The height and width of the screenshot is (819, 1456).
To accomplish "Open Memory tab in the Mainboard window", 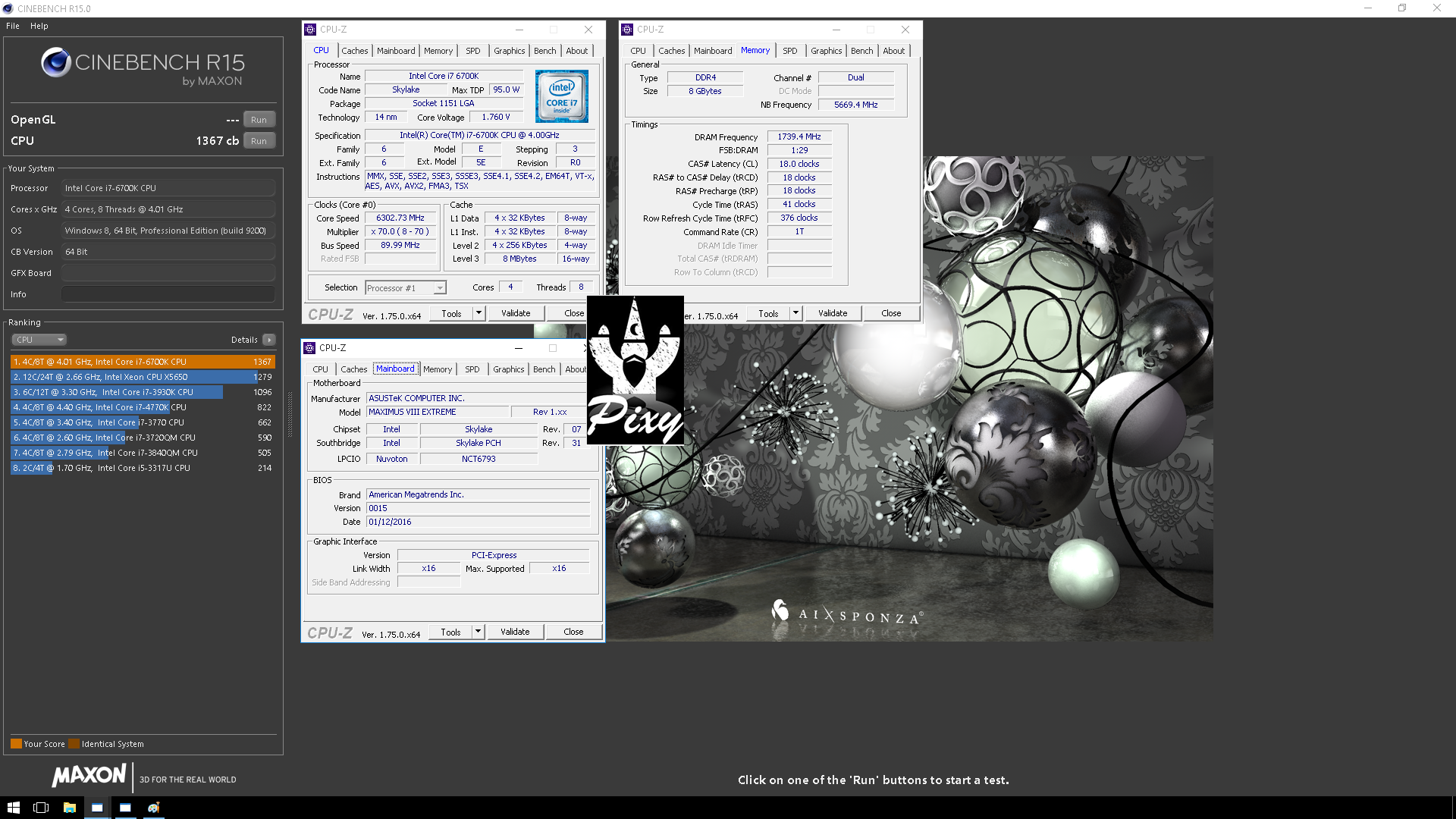I will click(438, 369).
